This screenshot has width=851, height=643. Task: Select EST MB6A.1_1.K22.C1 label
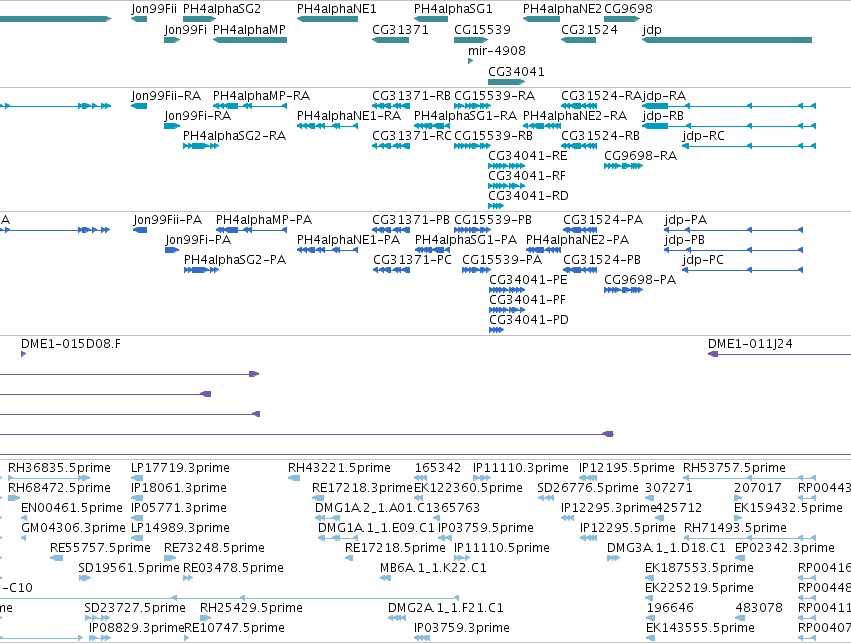point(433,568)
